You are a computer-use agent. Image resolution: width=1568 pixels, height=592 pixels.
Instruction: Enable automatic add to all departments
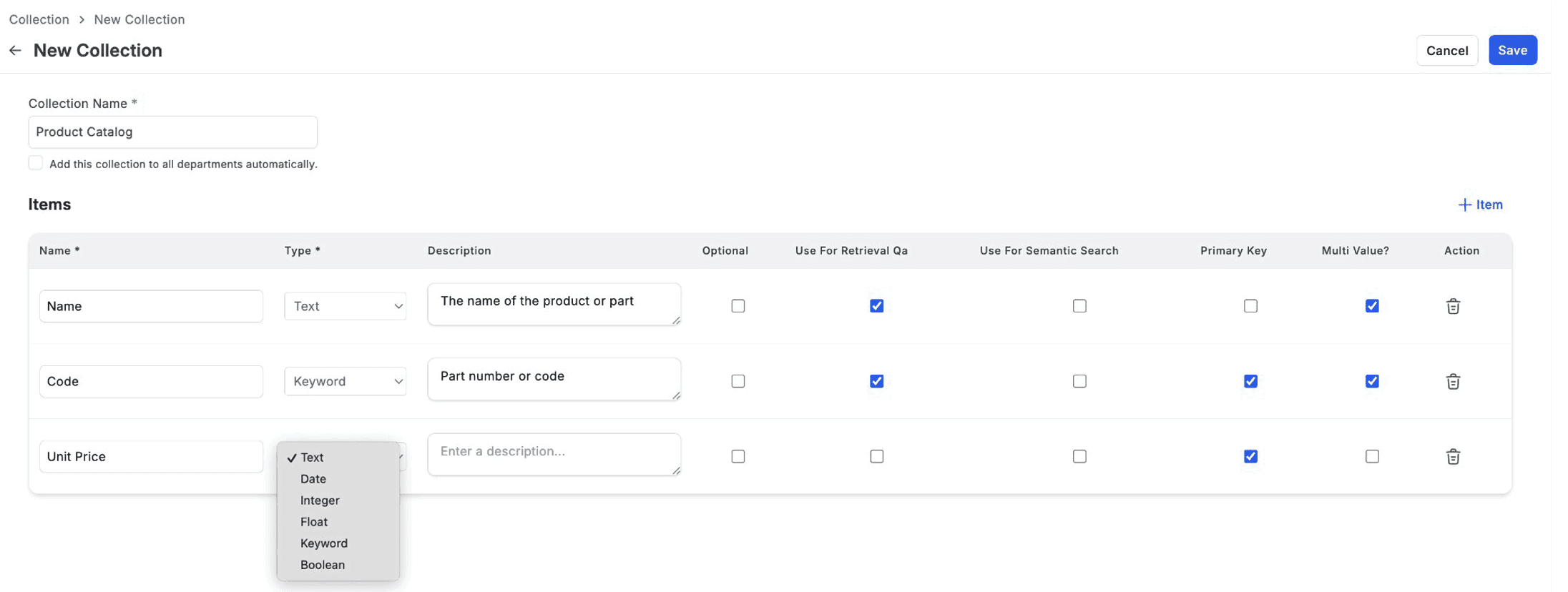click(x=36, y=163)
